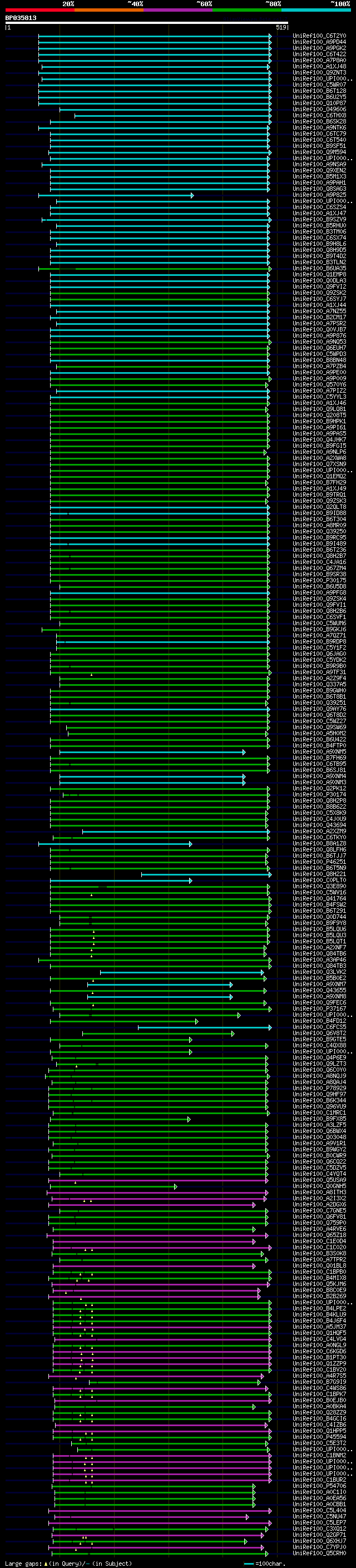Viewport: 356px width, 1568px height.
Task: Select the UniRef100_B6SK28 entry
Action: pos(319,122)
